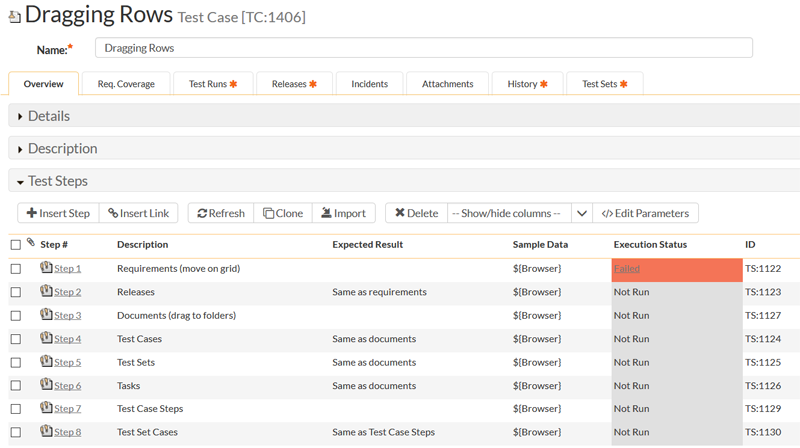Image resolution: width=800 pixels, height=448 pixels.
Task: Click the step icon next to Step 1
Action: 46,268
